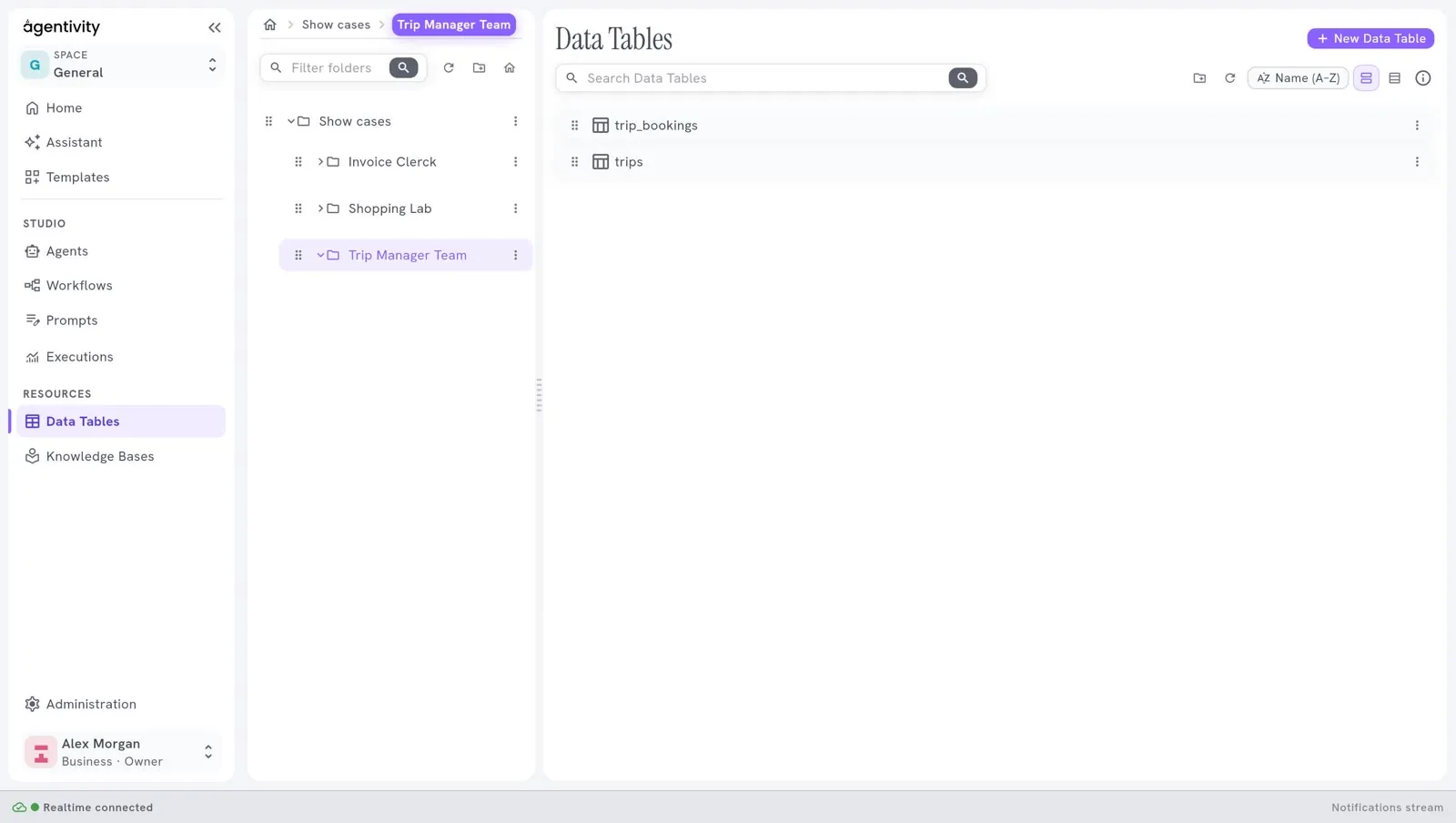Open the Name (A-Z) sort dropdown
Image resolution: width=1456 pixels, height=823 pixels.
tap(1298, 78)
